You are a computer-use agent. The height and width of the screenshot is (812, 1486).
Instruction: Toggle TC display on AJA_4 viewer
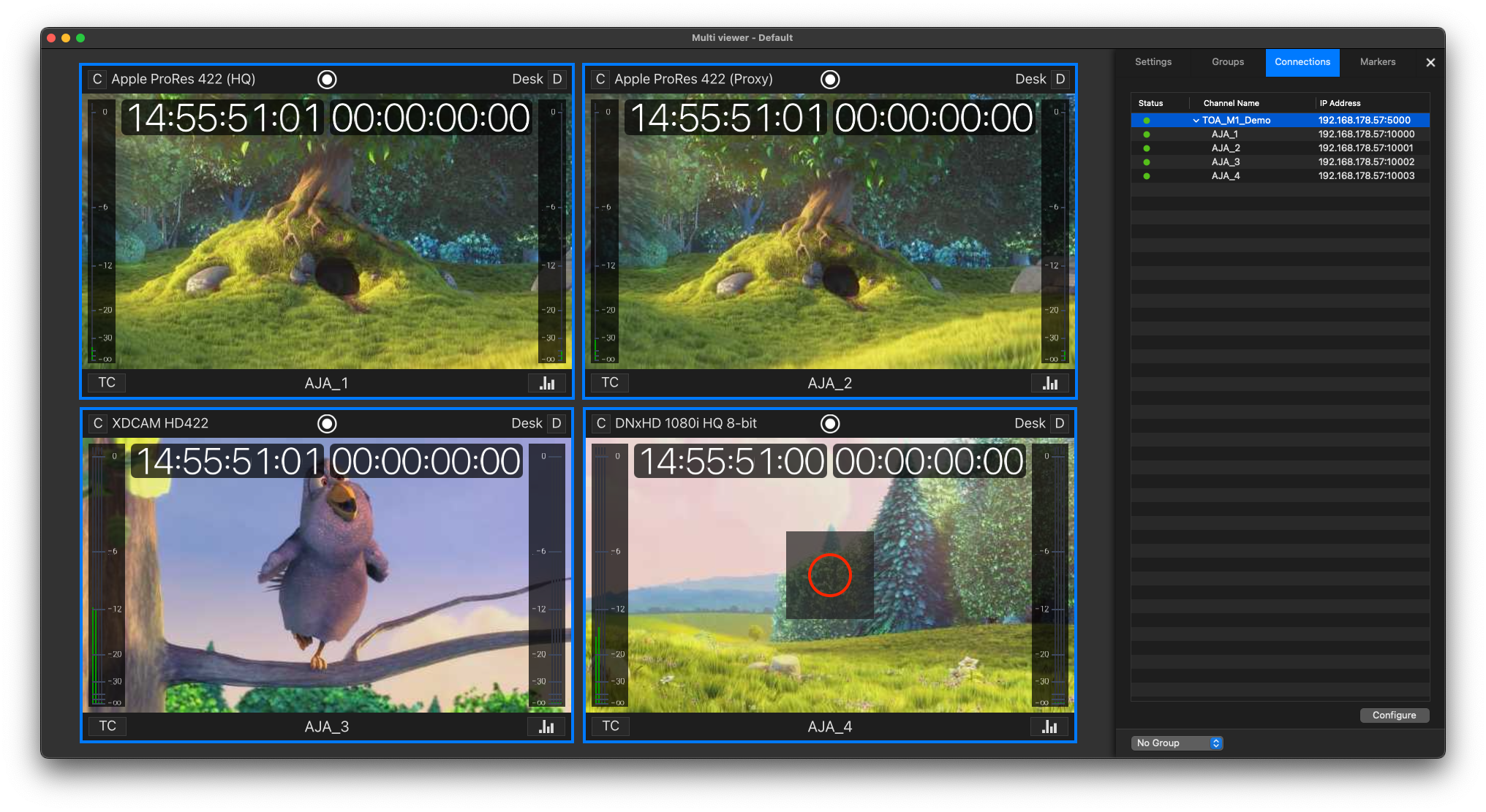pyautogui.click(x=610, y=726)
